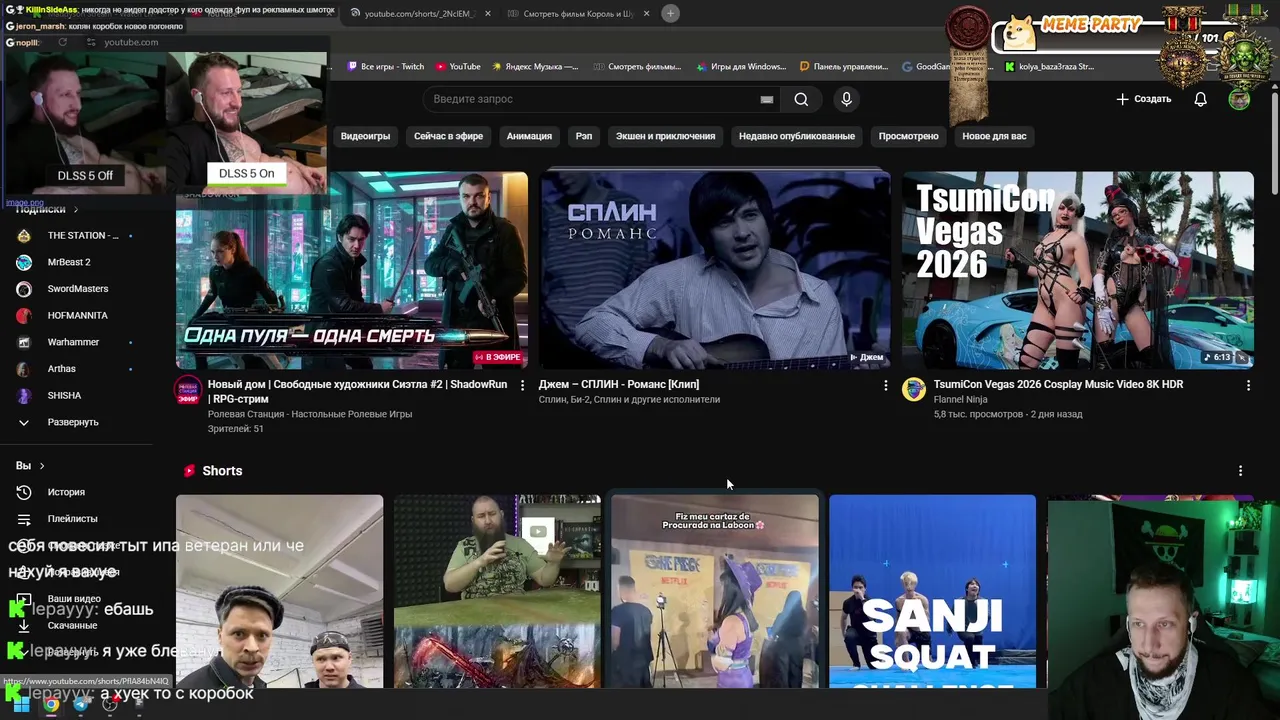Open the Сплин Романс video thumbnail
The image size is (1280, 720).
[715, 271]
